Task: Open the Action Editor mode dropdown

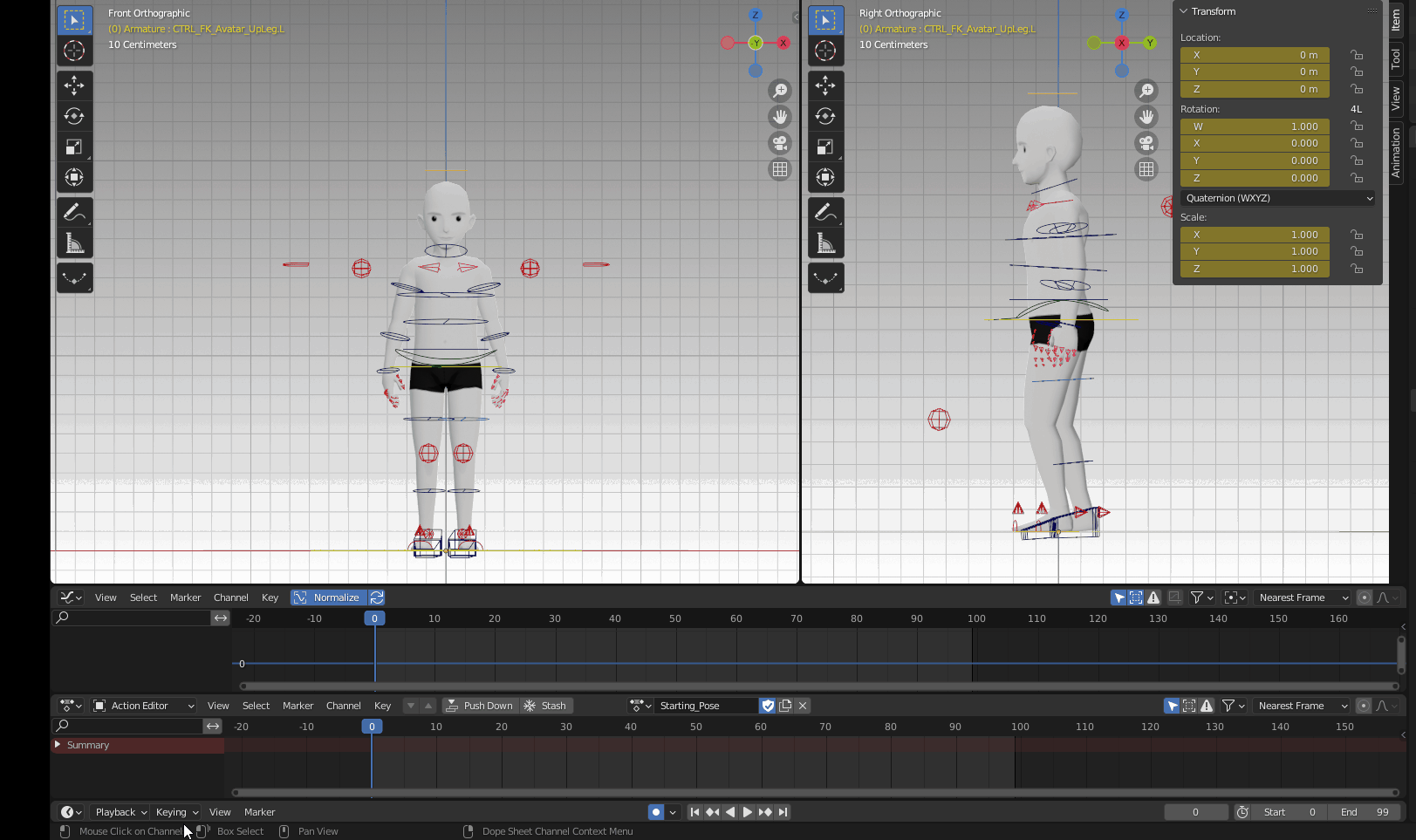Action: (x=144, y=706)
